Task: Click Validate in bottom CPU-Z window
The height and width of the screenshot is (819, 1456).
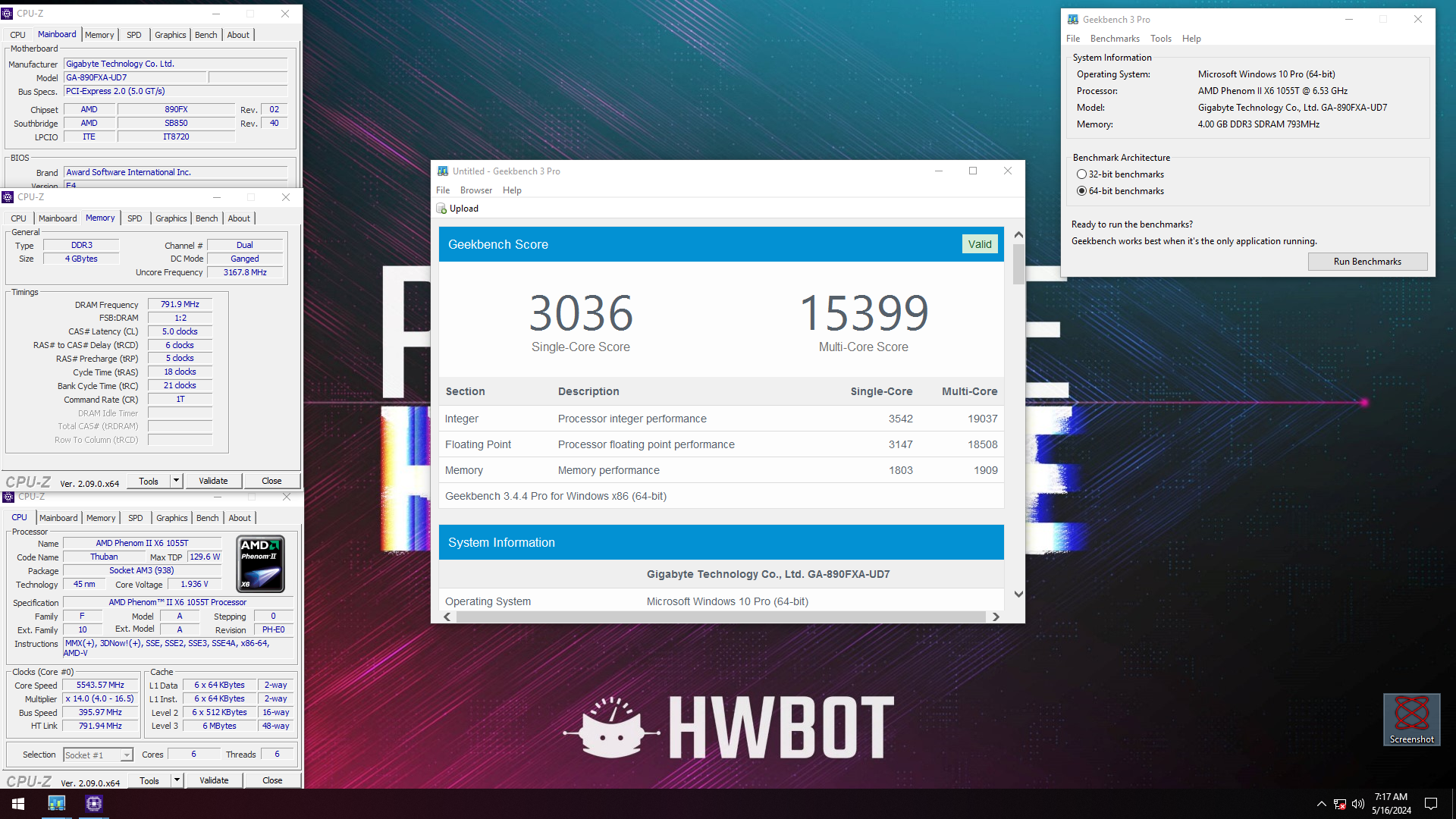Action: [214, 780]
